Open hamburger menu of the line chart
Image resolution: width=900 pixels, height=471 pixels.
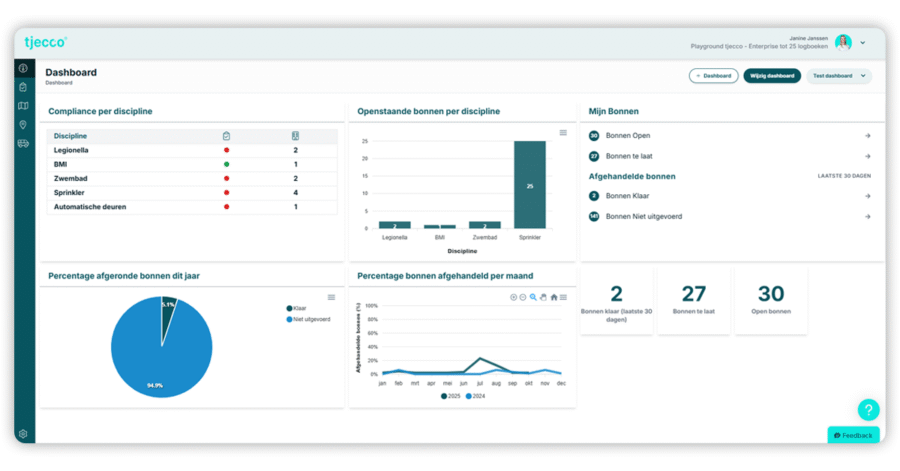coord(564,297)
